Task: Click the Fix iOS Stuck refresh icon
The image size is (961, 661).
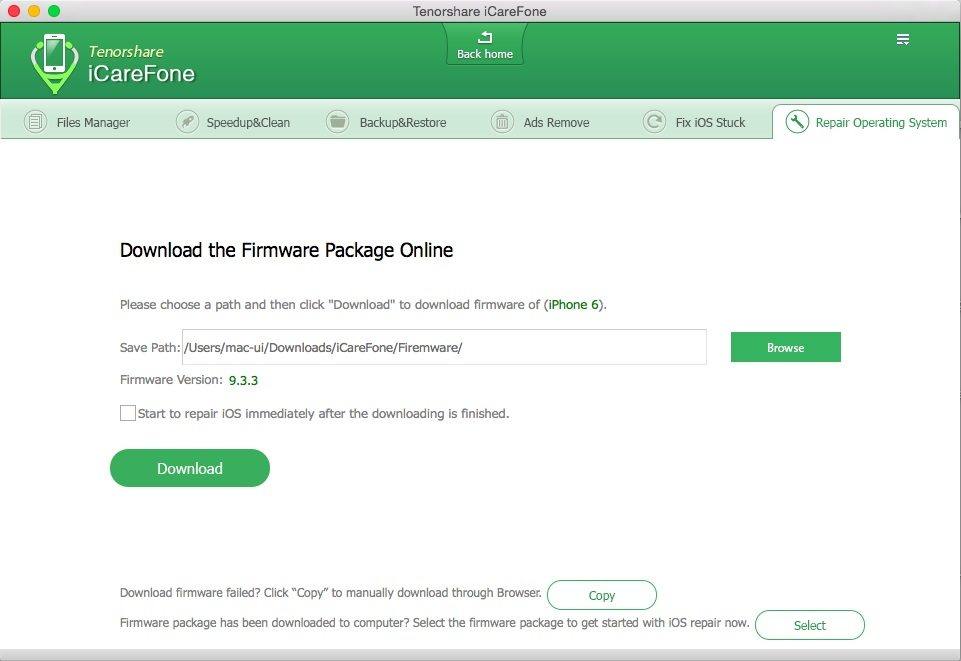Action: [654, 121]
